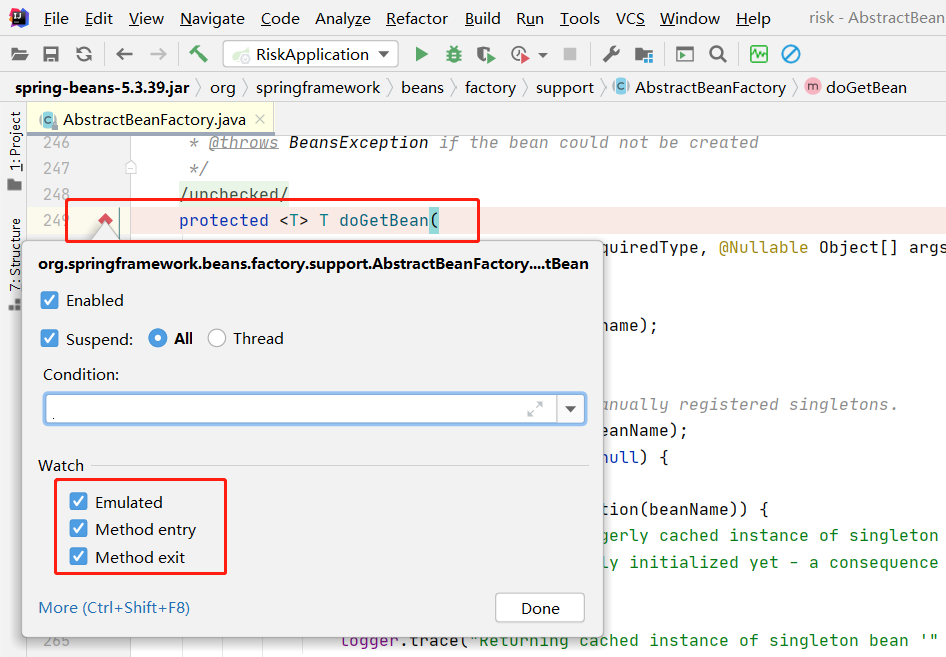Open the Code menu
The image size is (946, 657).
point(280,19)
